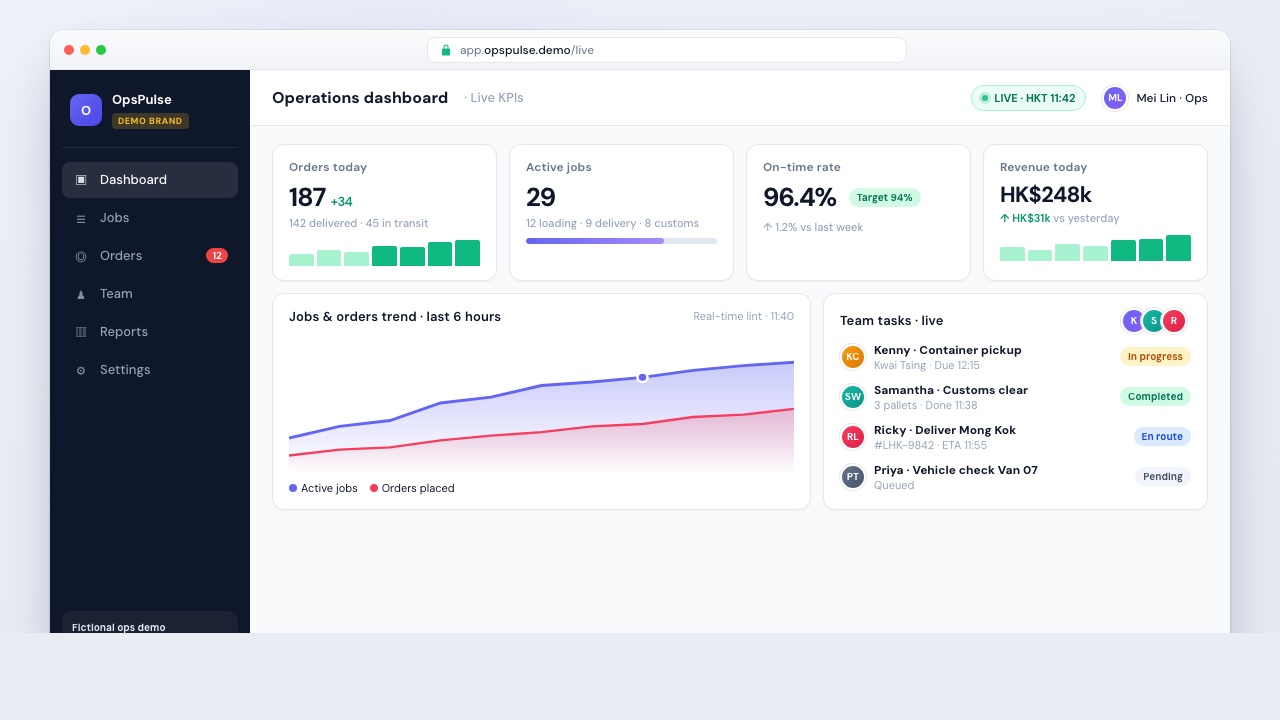Click the HK$248k revenue value
Viewport: 1280px width, 720px height.
(x=1046, y=194)
